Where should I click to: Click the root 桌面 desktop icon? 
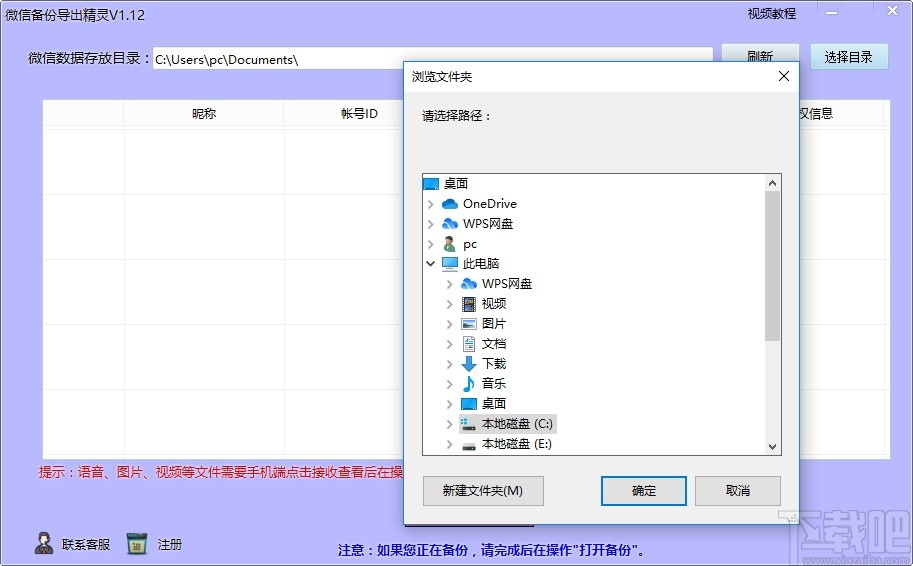[x=430, y=184]
